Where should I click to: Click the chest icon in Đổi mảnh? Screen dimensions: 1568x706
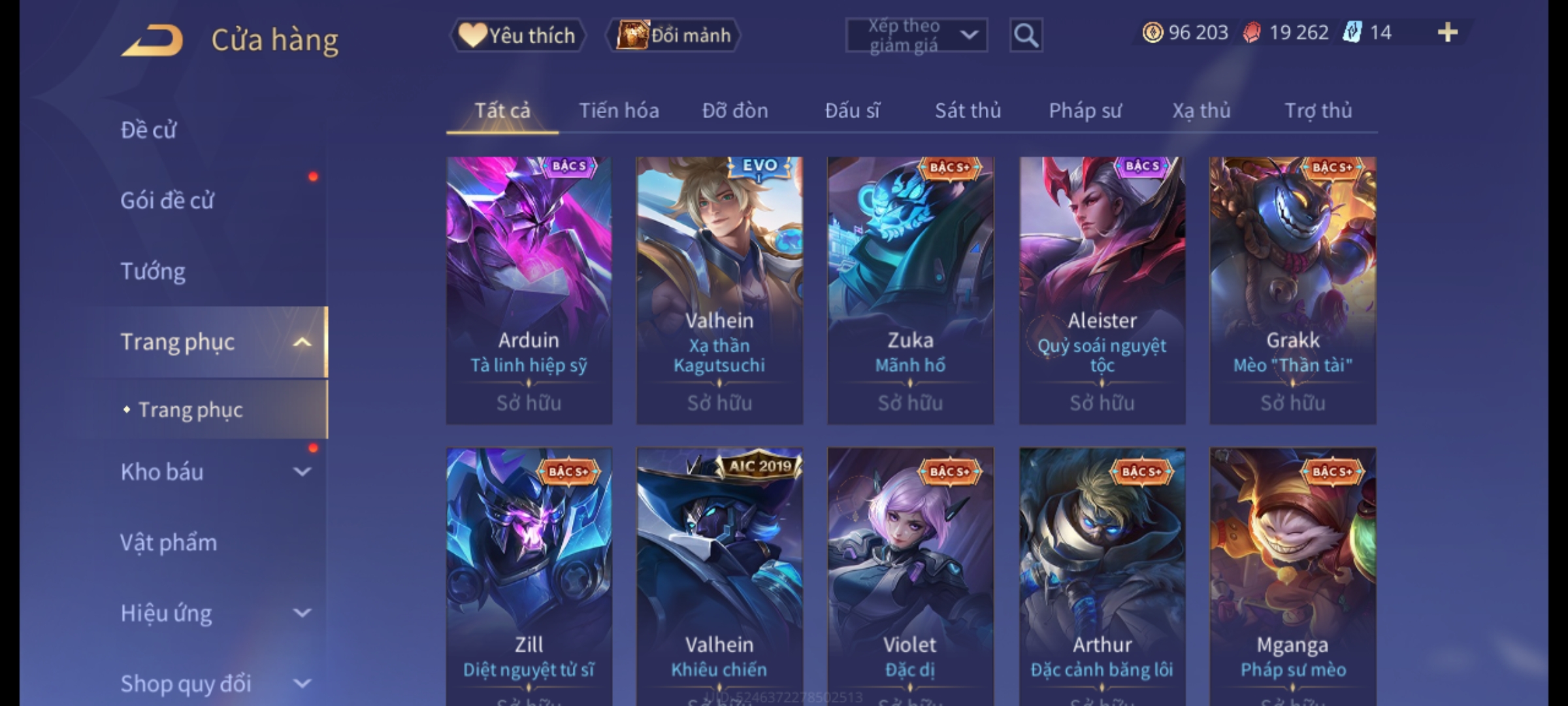[x=632, y=35]
